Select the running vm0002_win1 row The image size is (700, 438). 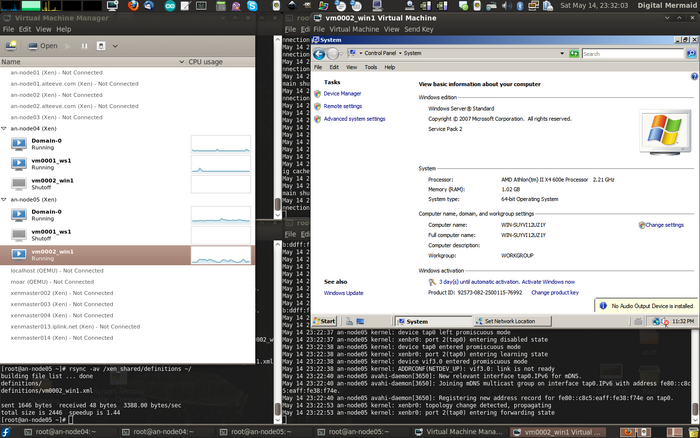click(127, 255)
